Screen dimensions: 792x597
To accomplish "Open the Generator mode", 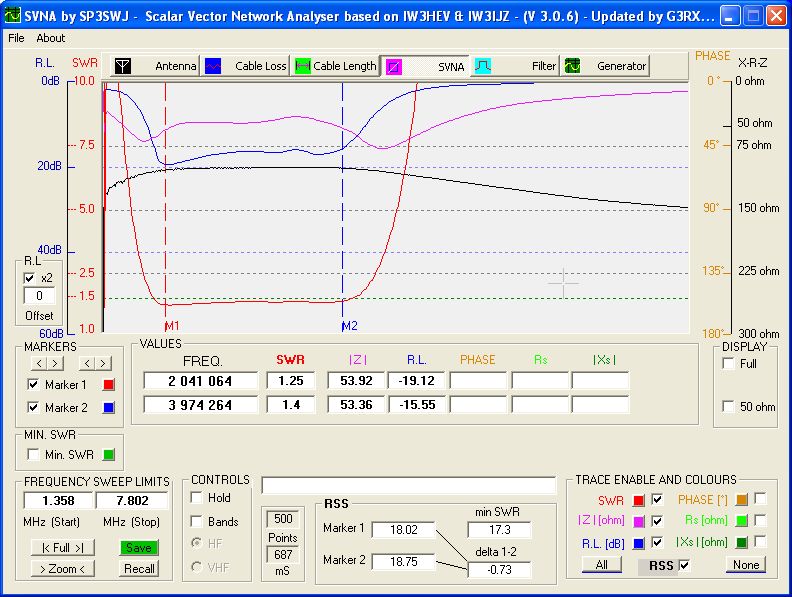I will click(605, 66).
